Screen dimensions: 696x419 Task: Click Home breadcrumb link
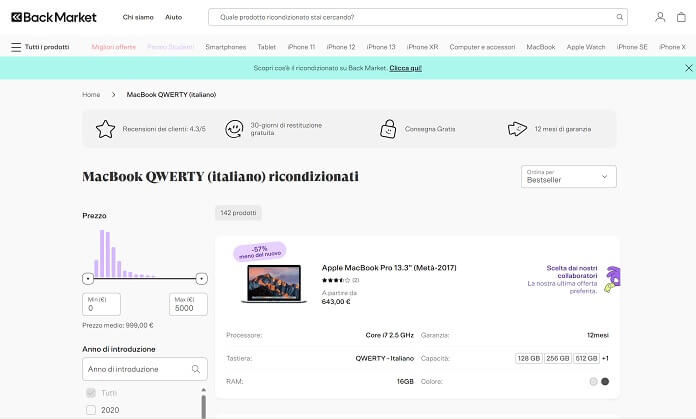point(91,95)
